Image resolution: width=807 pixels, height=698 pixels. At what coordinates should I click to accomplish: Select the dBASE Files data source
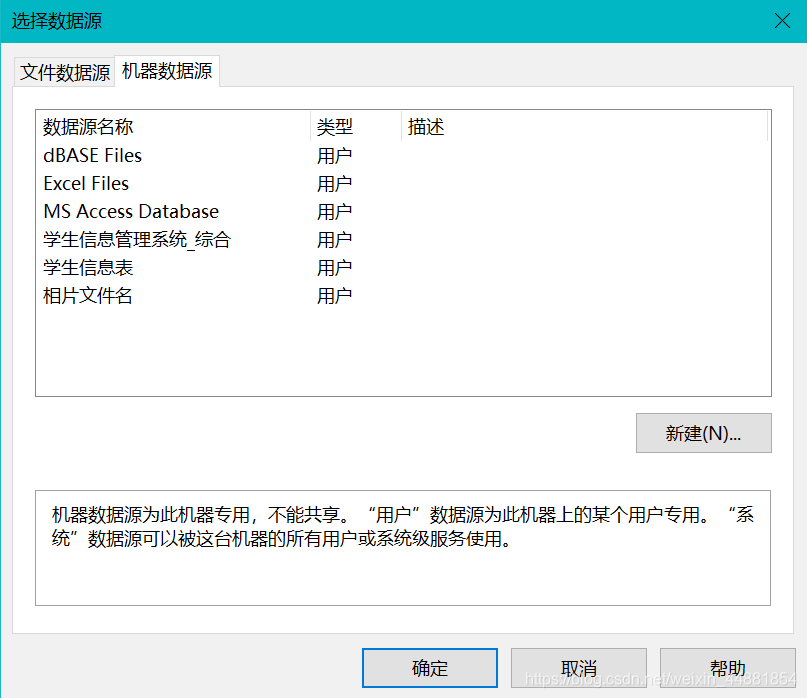point(92,155)
